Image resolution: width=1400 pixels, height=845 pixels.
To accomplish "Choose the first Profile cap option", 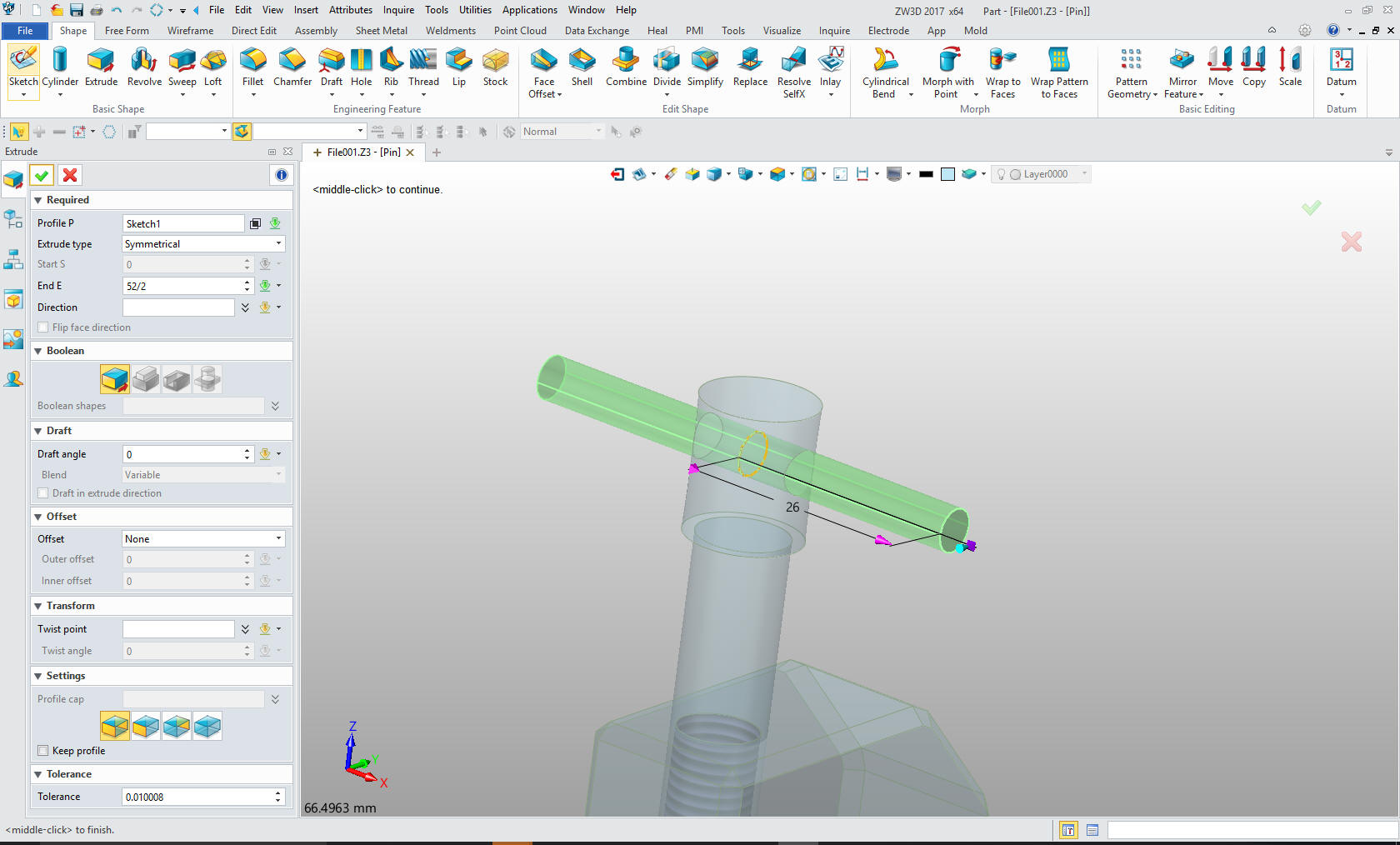I will coord(115,726).
